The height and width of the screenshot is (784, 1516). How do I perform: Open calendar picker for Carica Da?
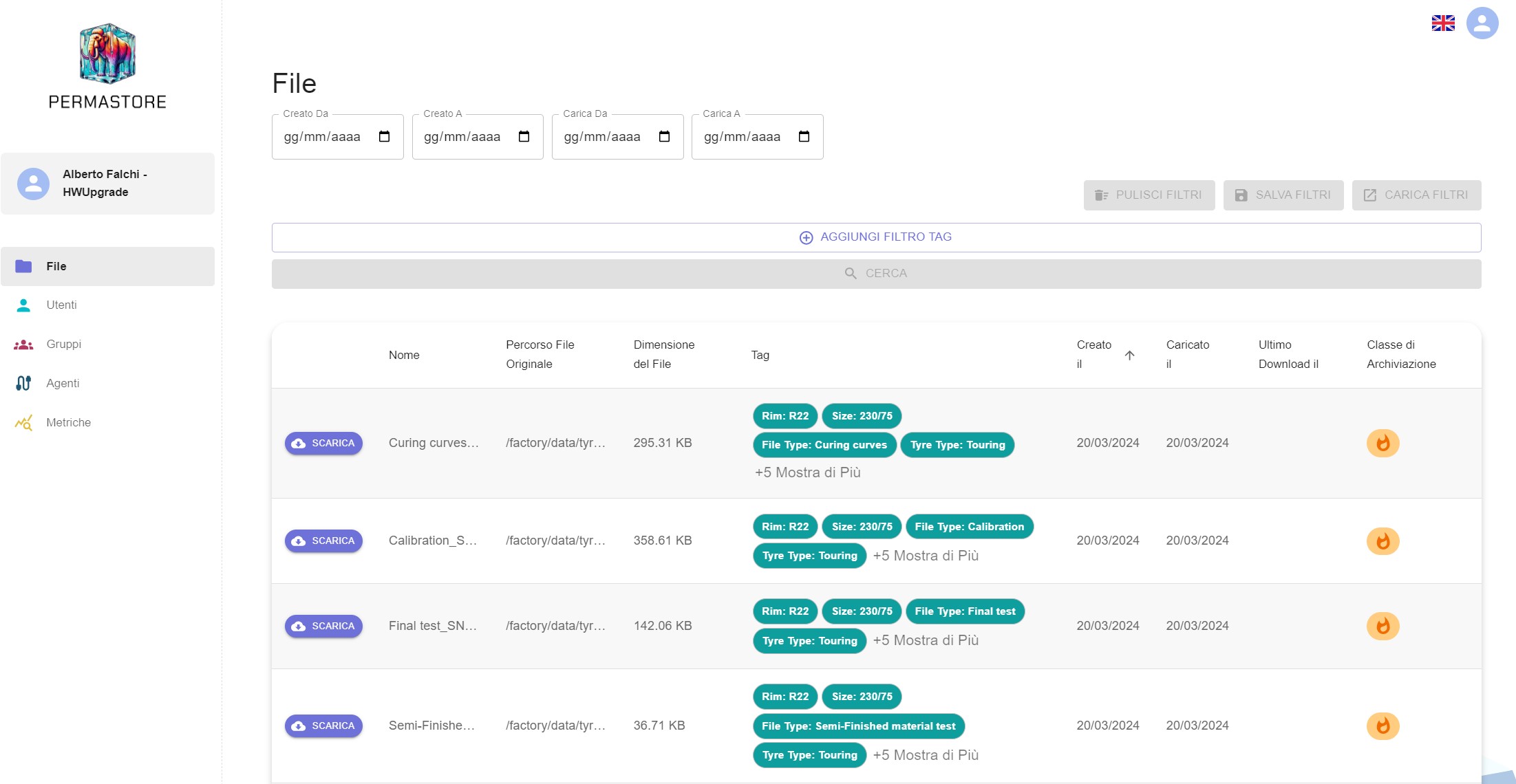(664, 136)
